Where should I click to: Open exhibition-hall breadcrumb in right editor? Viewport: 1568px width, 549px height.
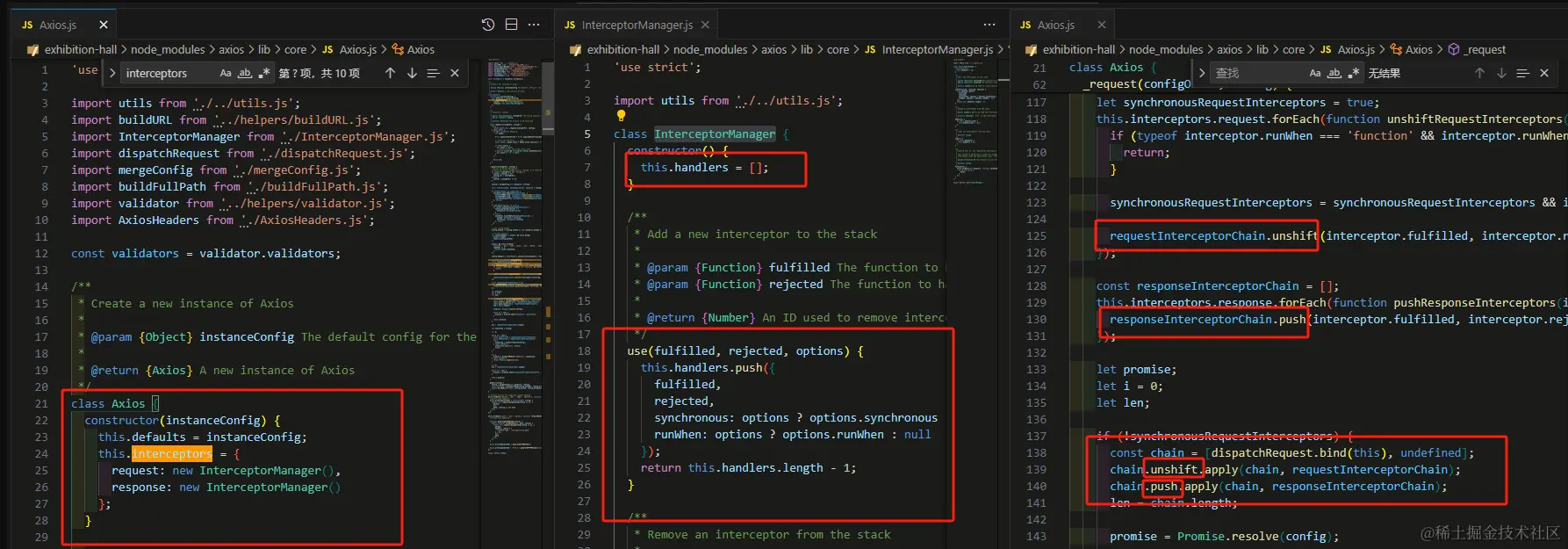[1079, 49]
